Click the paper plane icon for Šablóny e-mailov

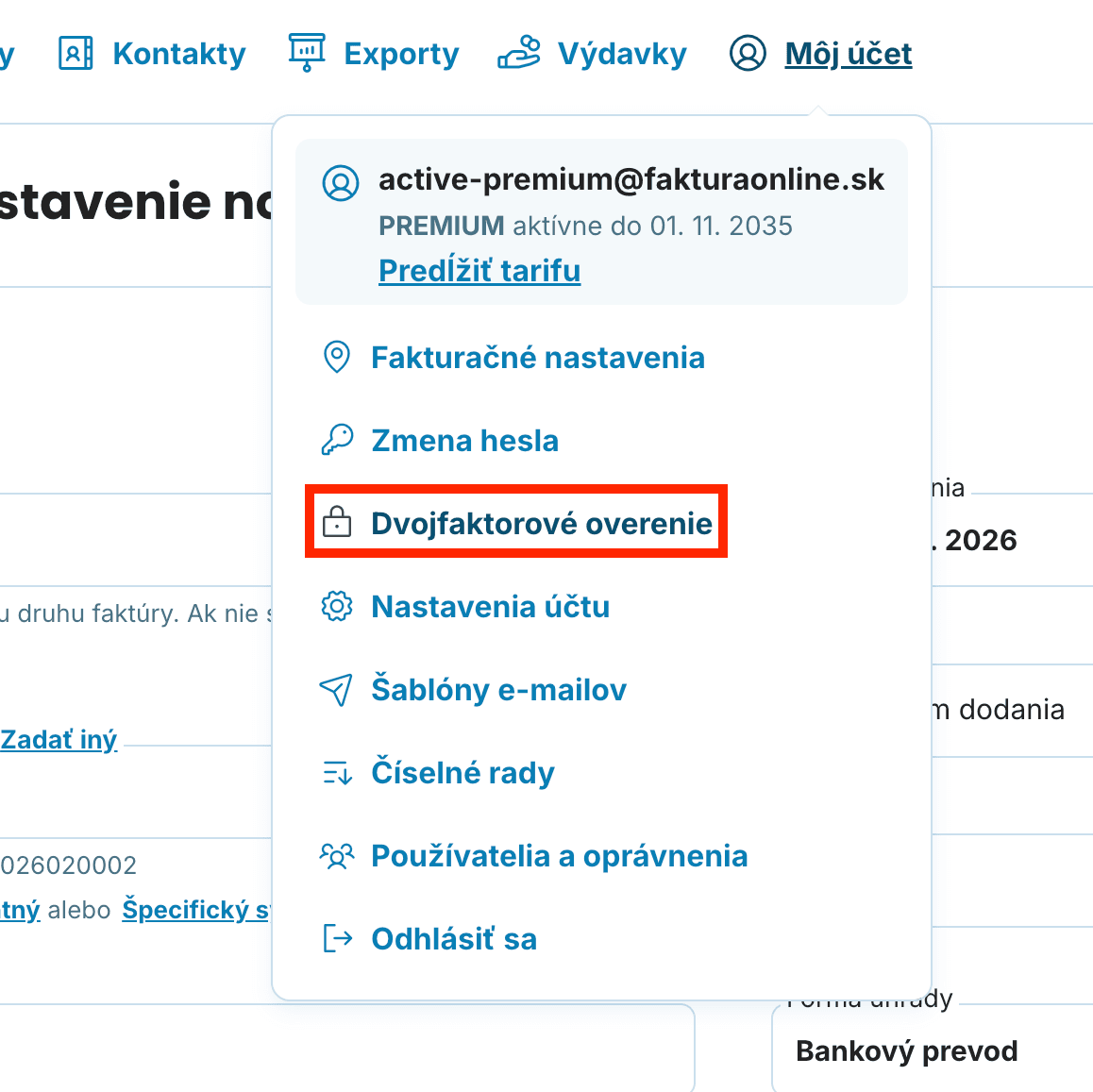(337, 690)
